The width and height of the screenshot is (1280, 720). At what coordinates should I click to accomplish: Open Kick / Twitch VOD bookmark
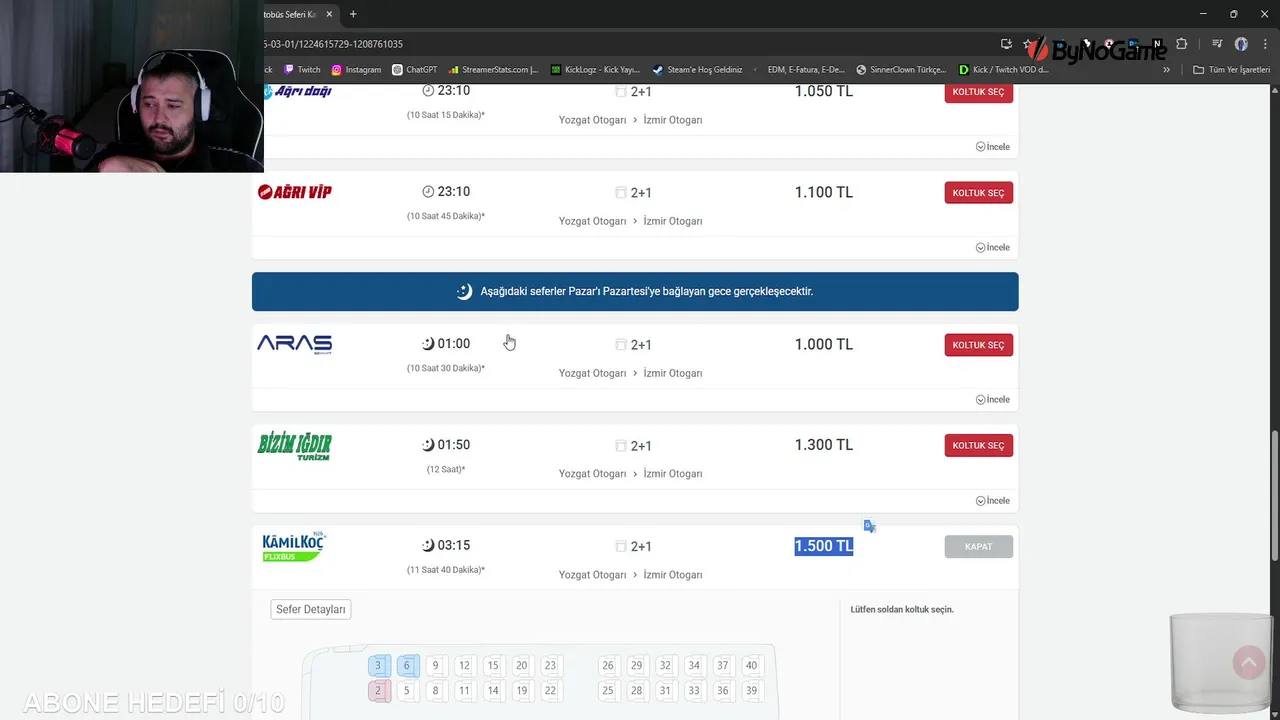(x=1003, y=70)
